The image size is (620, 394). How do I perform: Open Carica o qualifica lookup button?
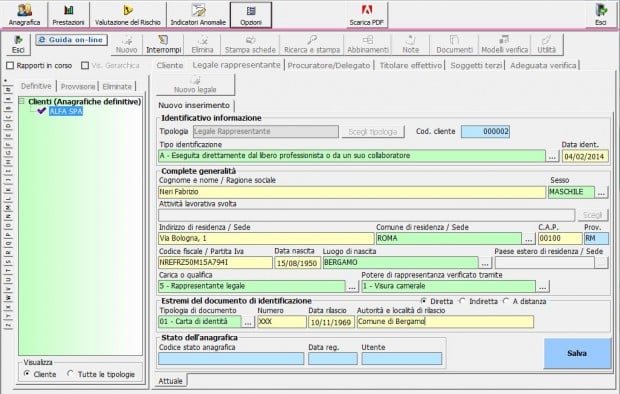(352, 286)
